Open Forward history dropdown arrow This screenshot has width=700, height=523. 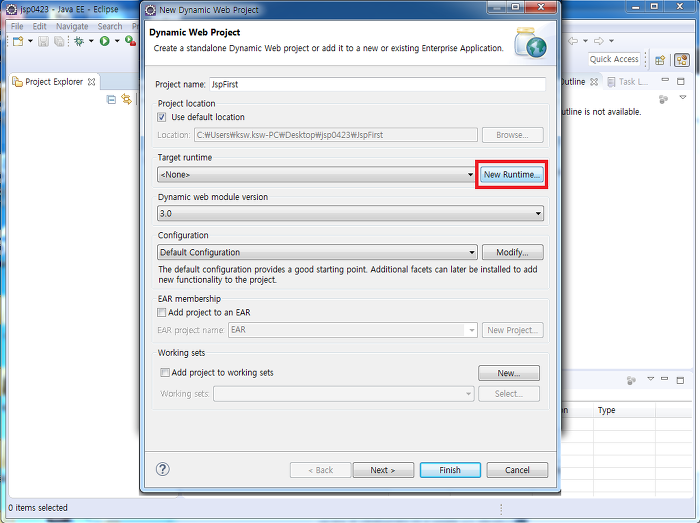point(611,41)
